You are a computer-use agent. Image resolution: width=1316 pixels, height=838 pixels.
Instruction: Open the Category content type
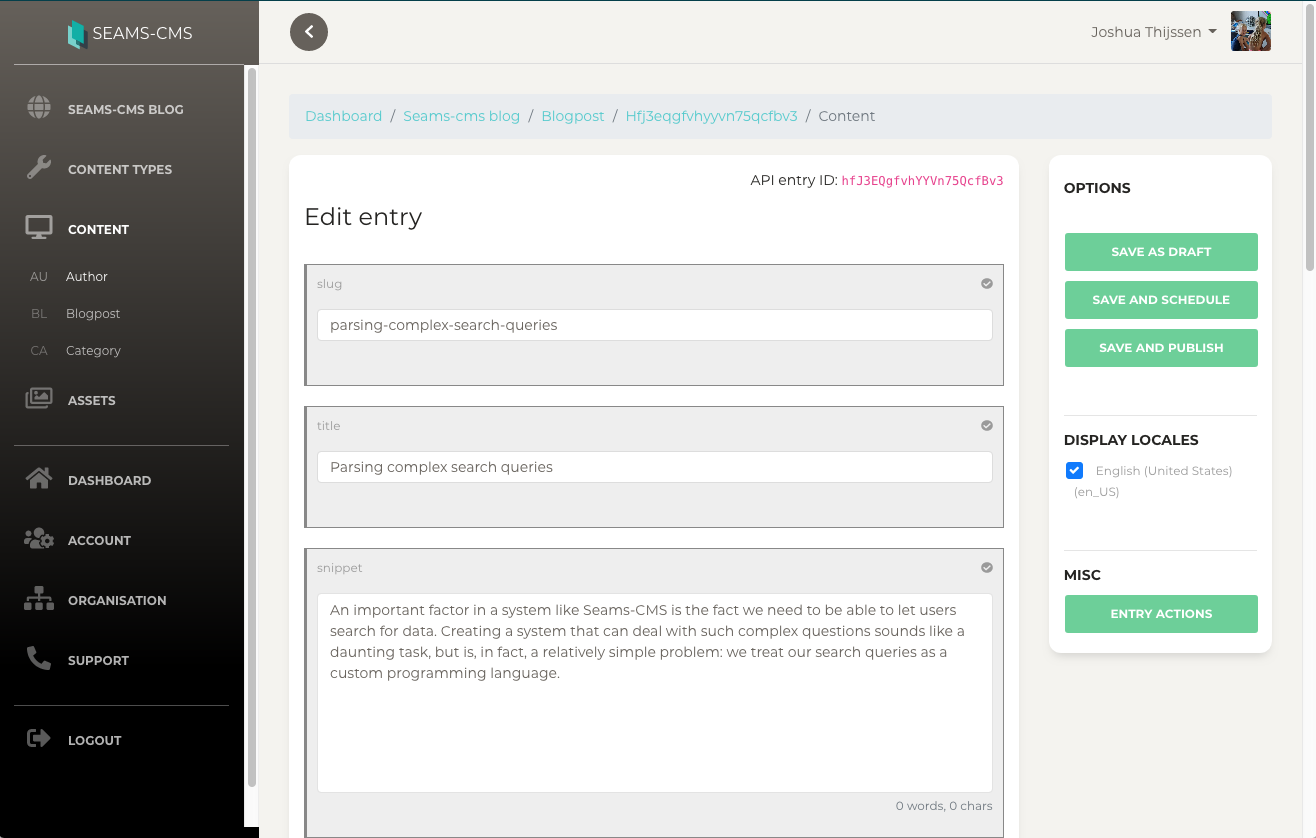coord(93,350)
